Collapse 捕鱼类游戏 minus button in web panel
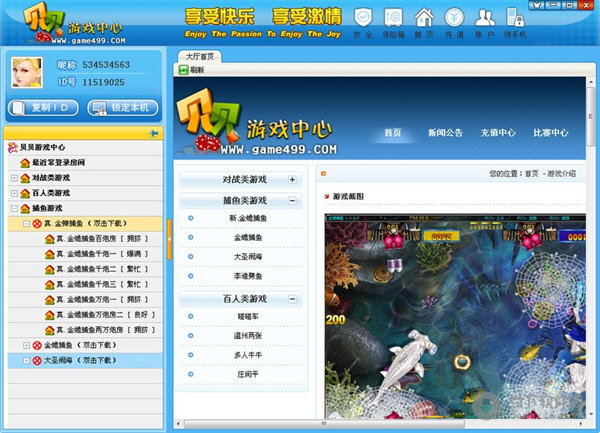 click(292, 200)
